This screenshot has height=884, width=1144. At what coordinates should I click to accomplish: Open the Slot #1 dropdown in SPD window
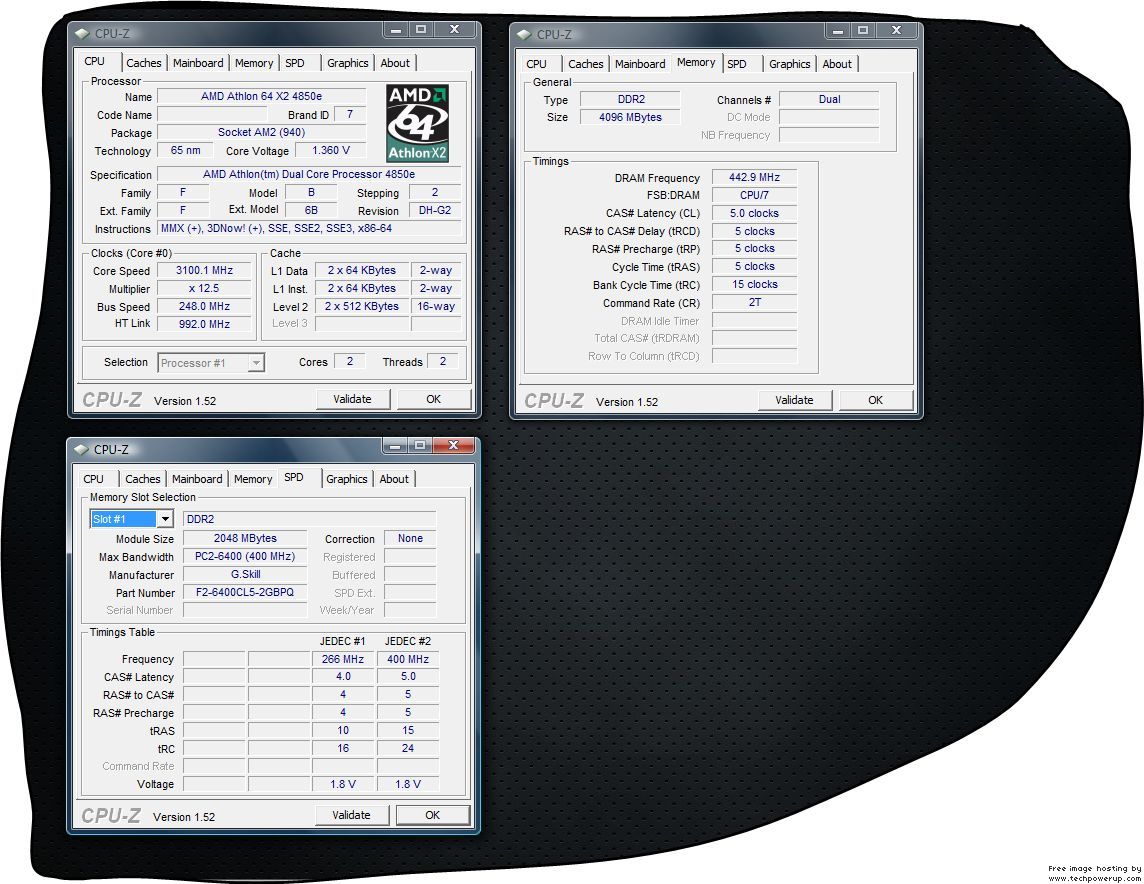pos(166,519)
